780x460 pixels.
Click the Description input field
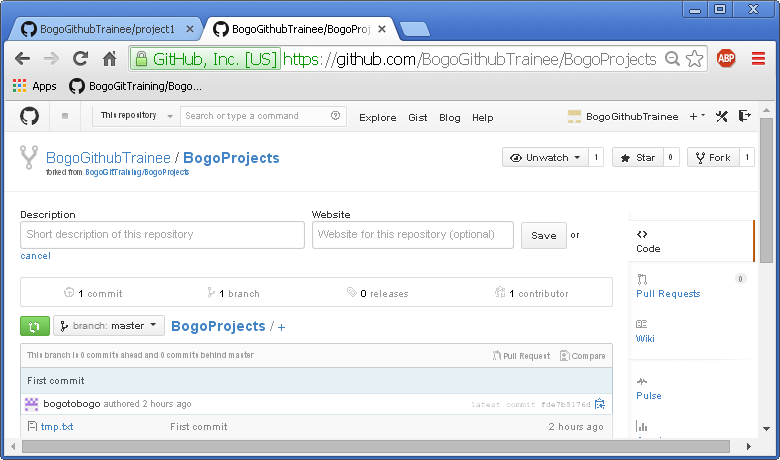click(x=162, y=235)
